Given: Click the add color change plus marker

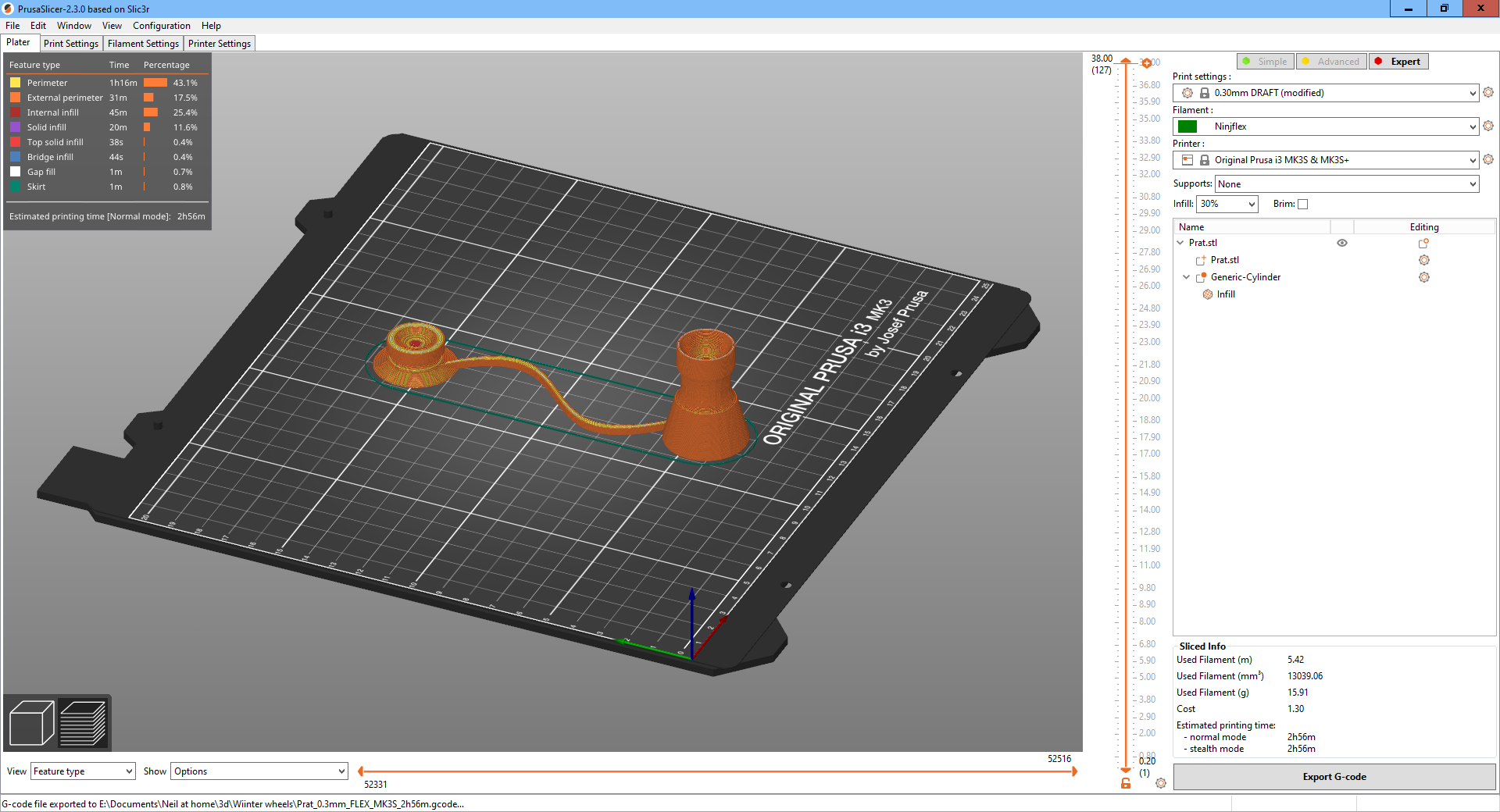Looking at the screenshot, I should tap(1147, 63).
